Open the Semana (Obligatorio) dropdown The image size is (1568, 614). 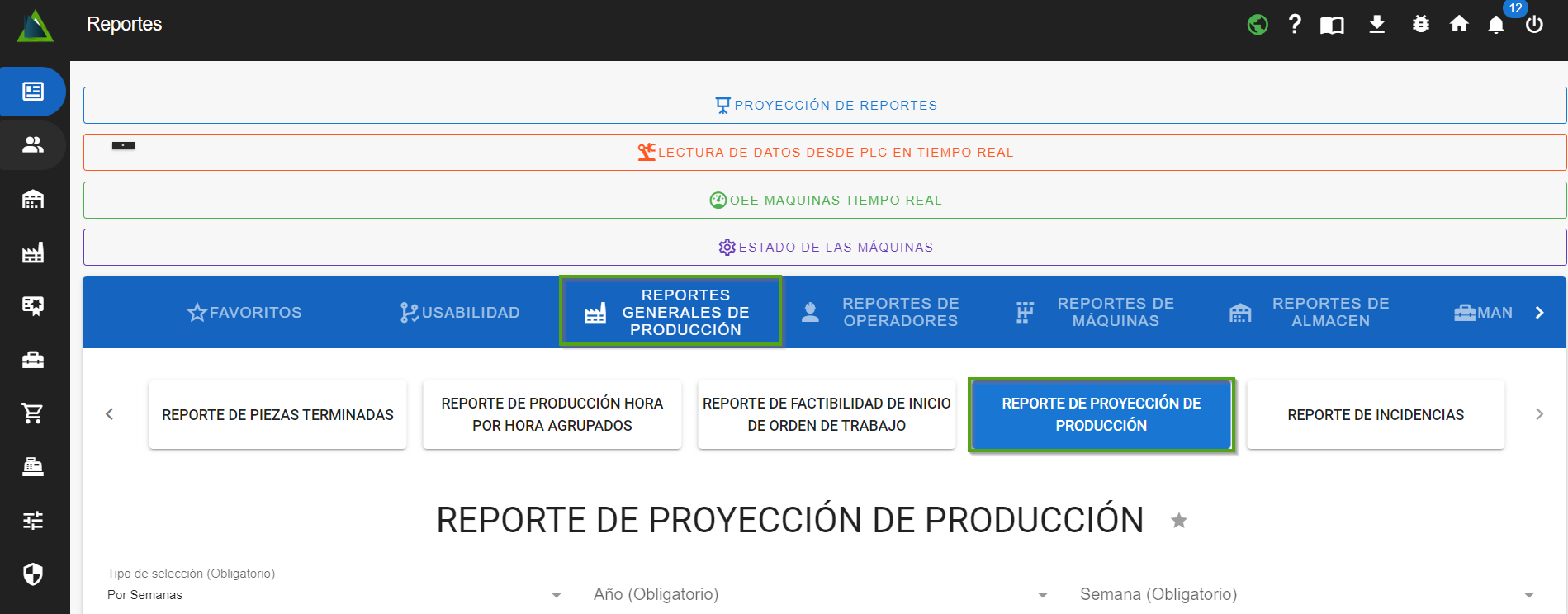pos(1309,594)
